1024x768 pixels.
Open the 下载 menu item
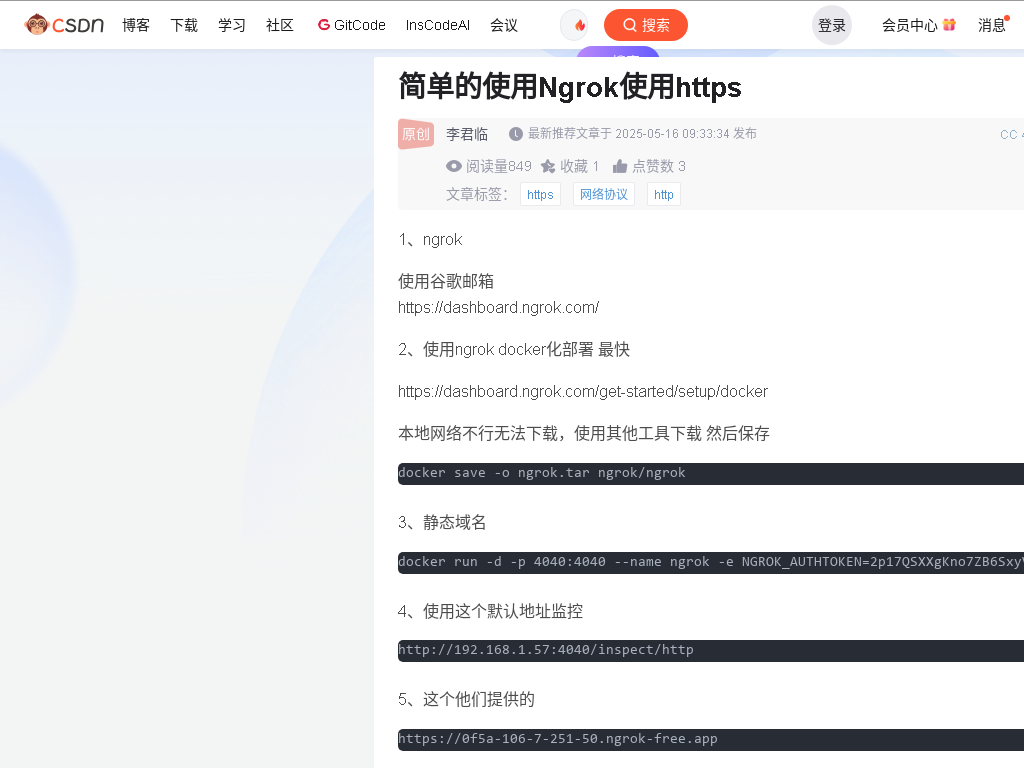coord(184,25)
